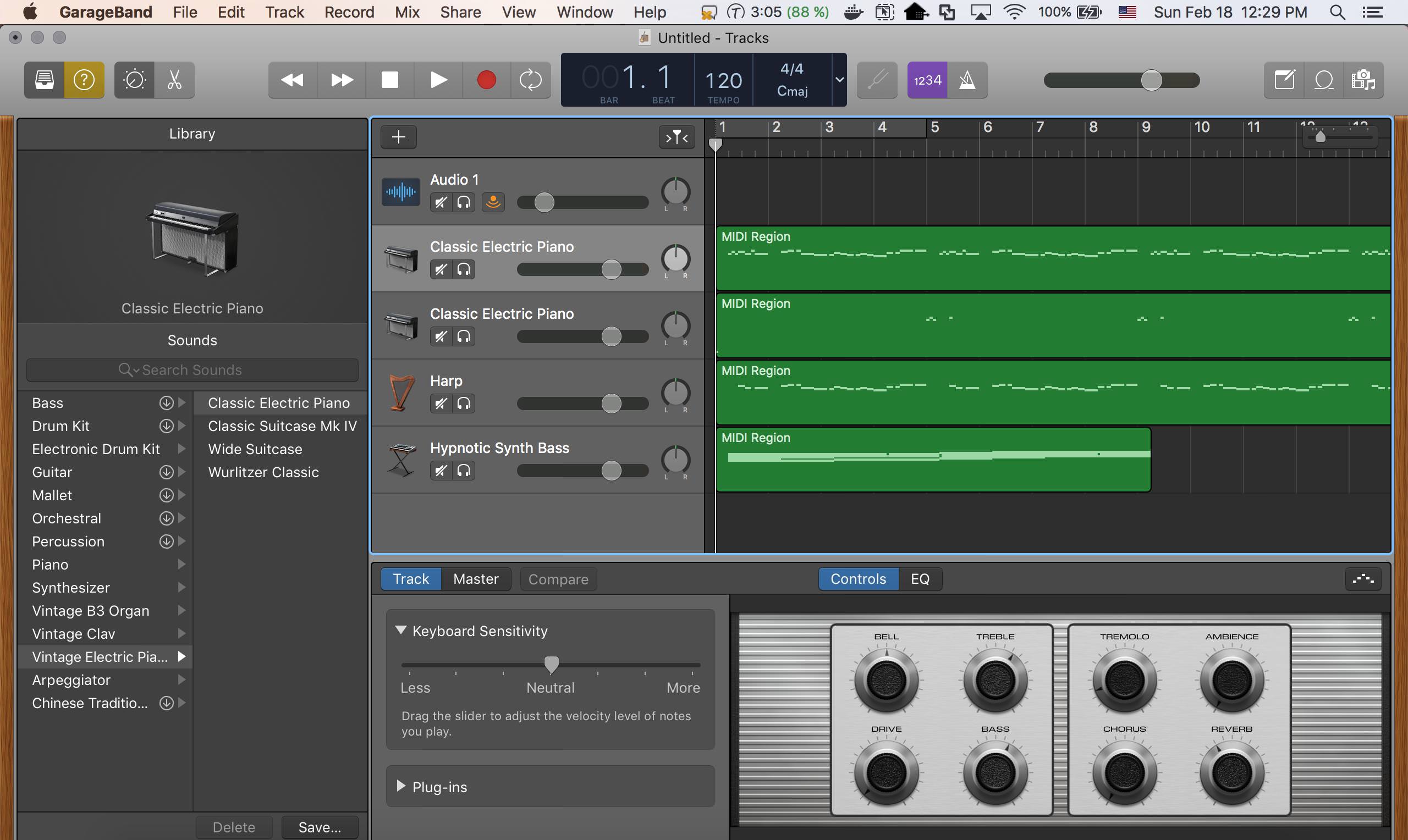Open the Loop Browser icon
This screenshot has width=1408, height=840.
tap(1324, 80)
